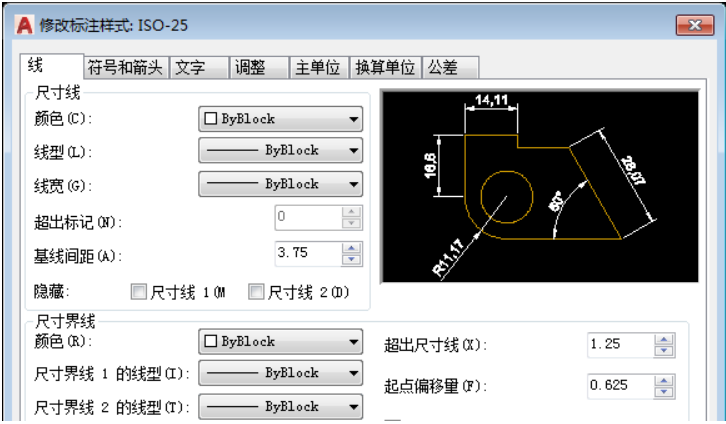Open the 换算单位 tab
This screenshot has height=424, width=726.
pos(386,67)
